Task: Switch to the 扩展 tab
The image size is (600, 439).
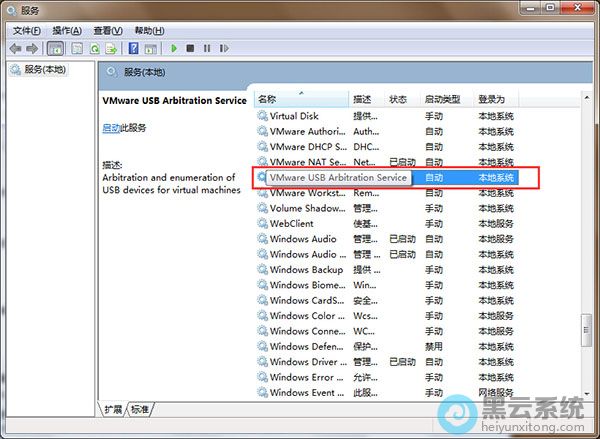Action: tap(113, 409)
